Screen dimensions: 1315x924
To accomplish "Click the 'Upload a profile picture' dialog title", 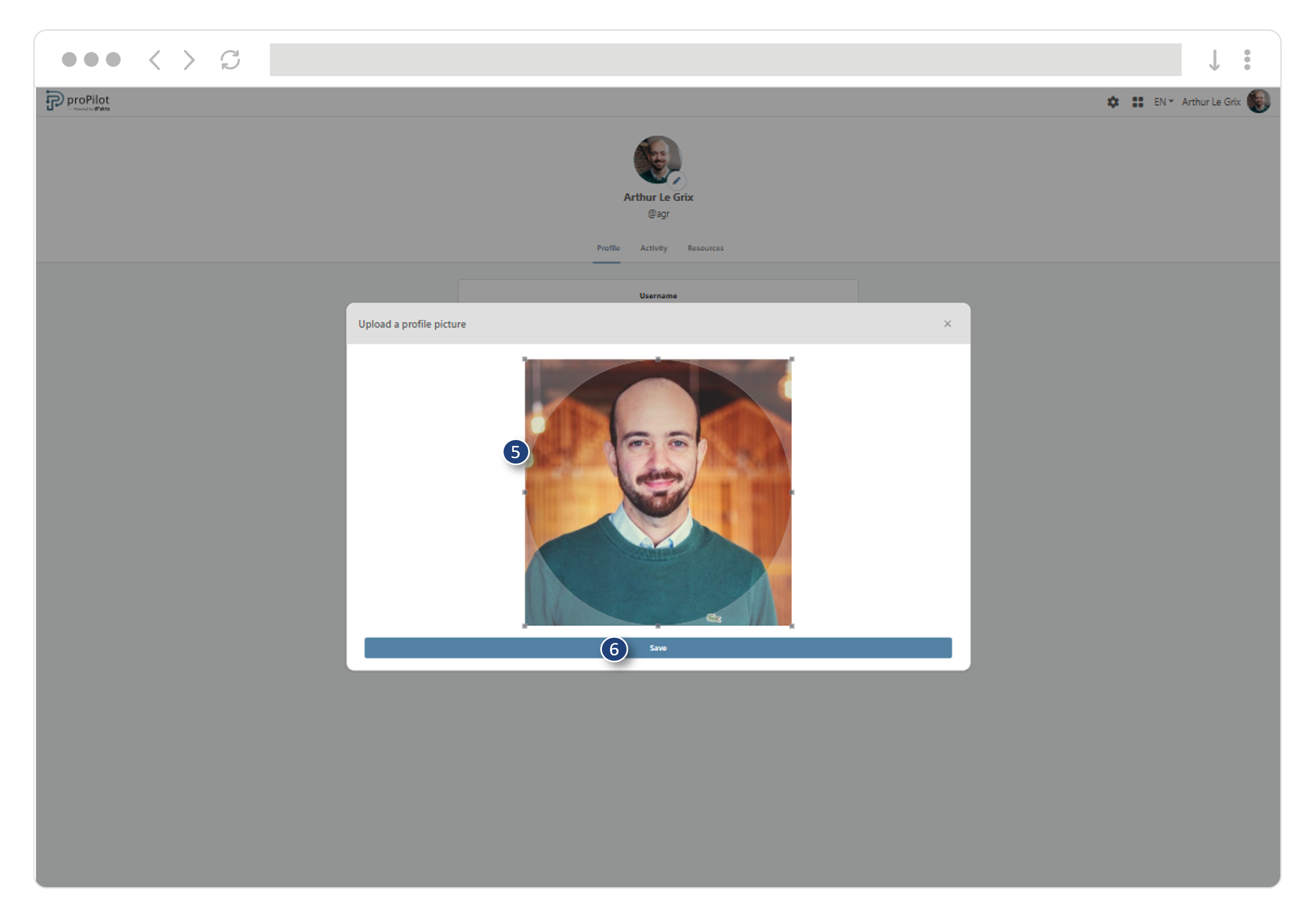I will tap(412, 324).
